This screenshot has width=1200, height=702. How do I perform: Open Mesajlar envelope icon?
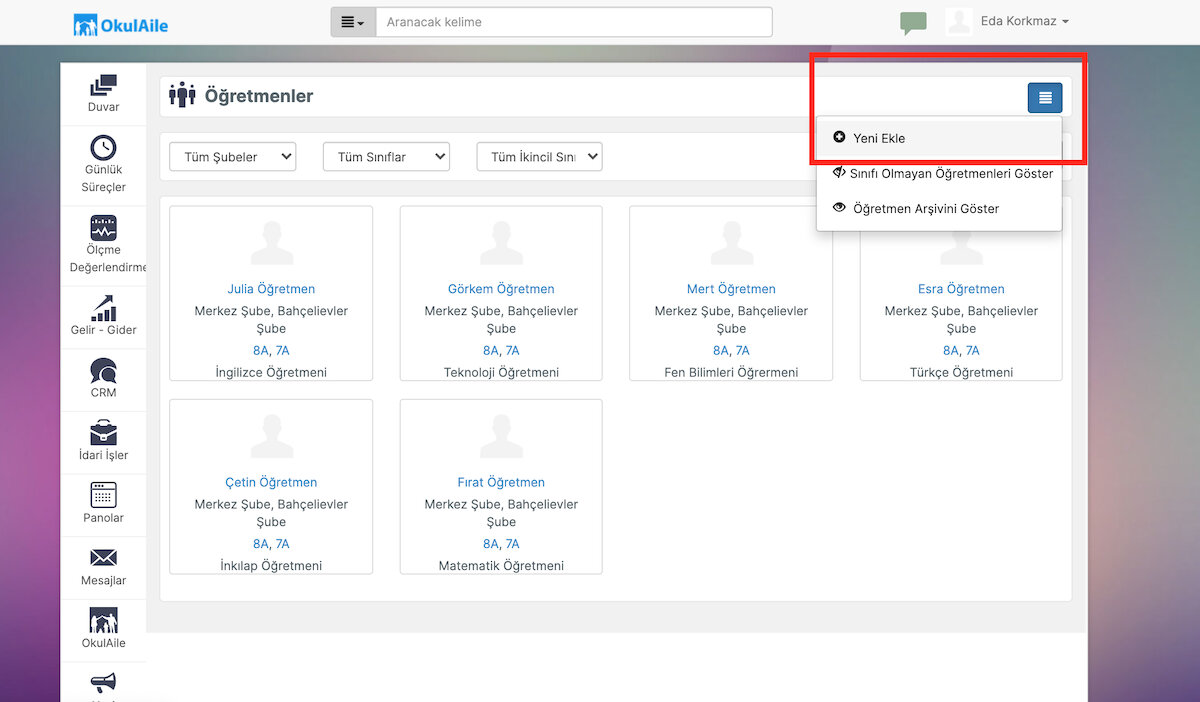[x=103, y=558]
